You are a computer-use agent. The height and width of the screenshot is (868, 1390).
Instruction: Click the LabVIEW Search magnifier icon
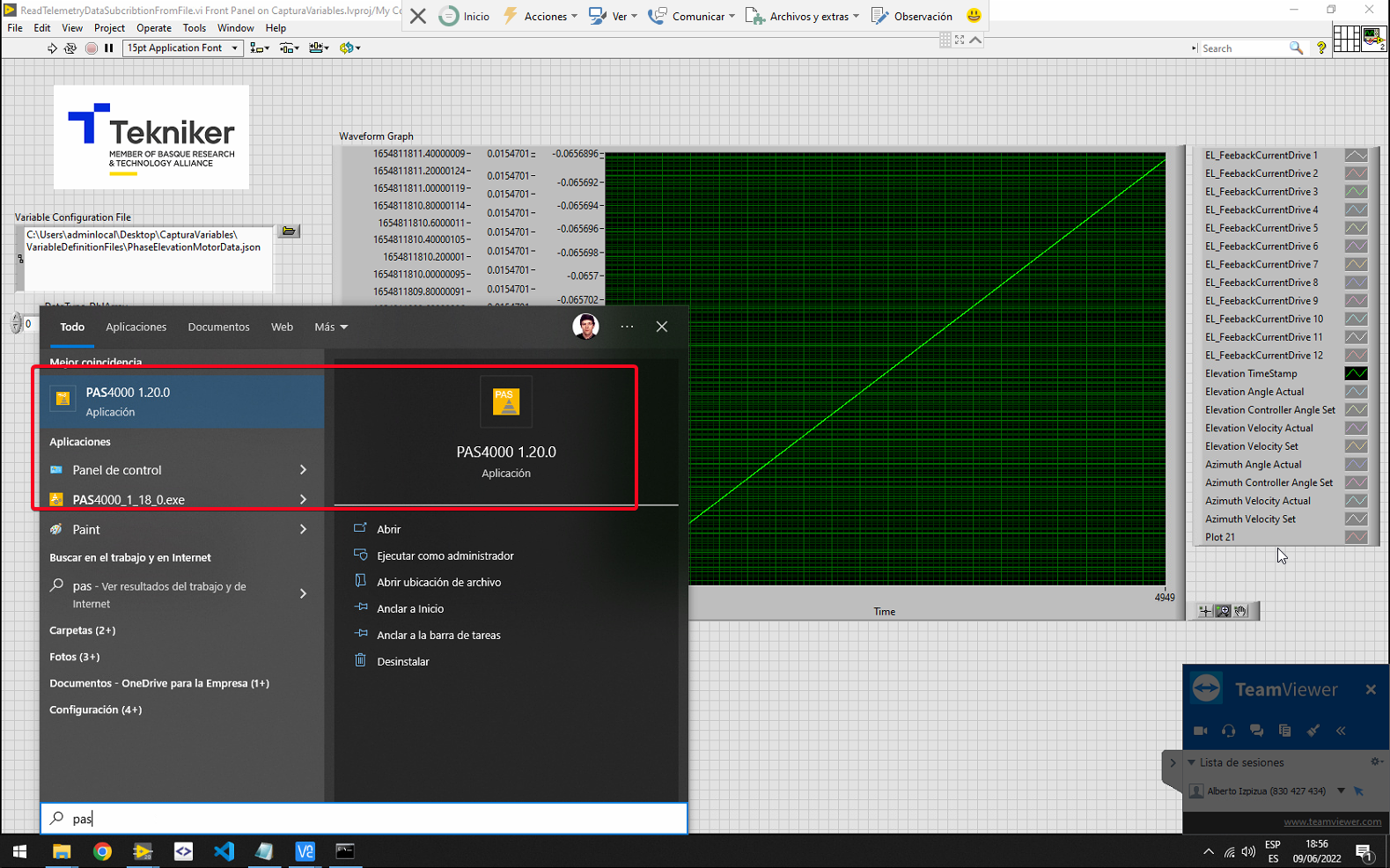1296,48
